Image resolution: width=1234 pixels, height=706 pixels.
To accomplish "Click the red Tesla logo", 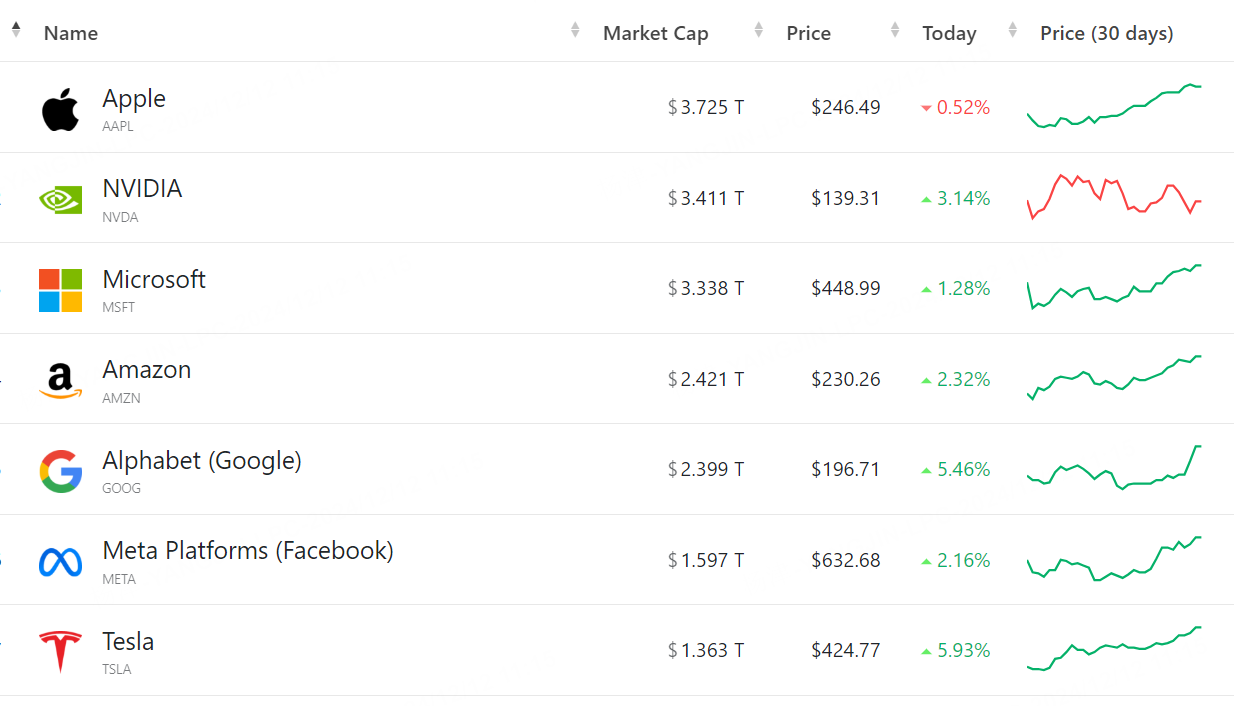I will pos(60,652).
